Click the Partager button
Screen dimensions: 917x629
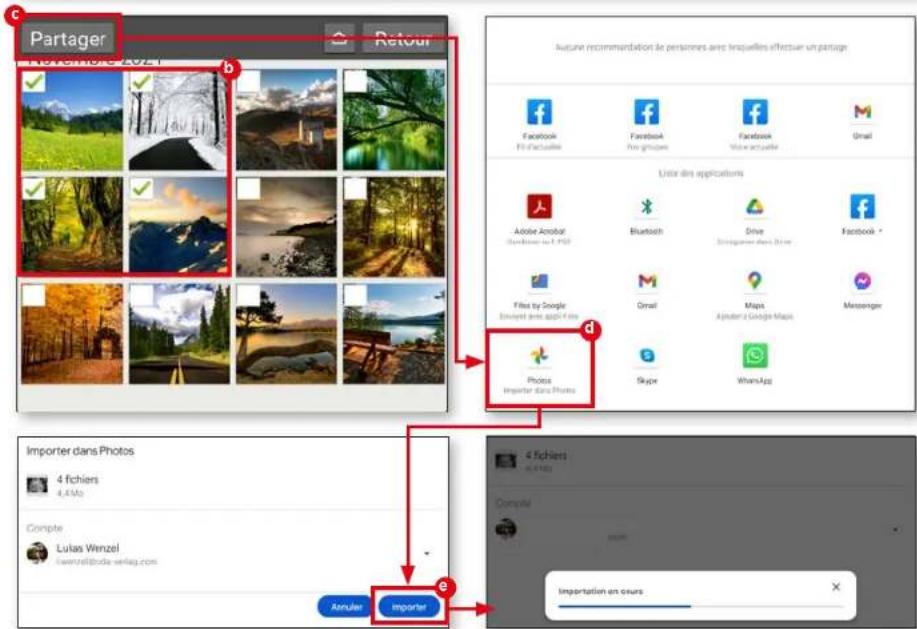[68, 39]
